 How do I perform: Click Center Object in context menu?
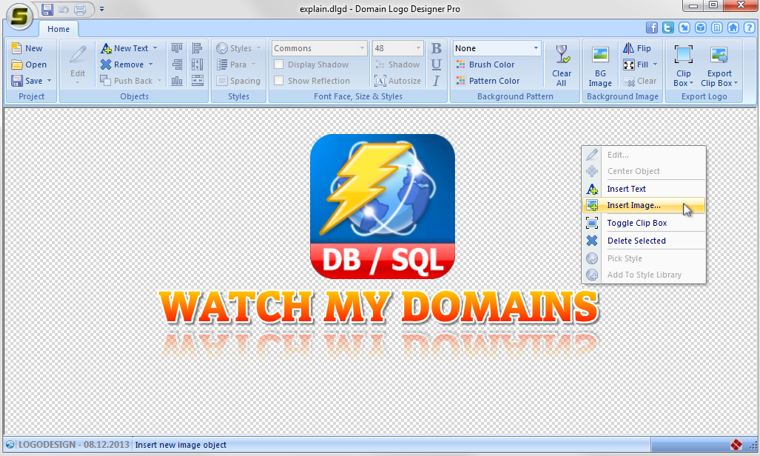pos(644,171)
